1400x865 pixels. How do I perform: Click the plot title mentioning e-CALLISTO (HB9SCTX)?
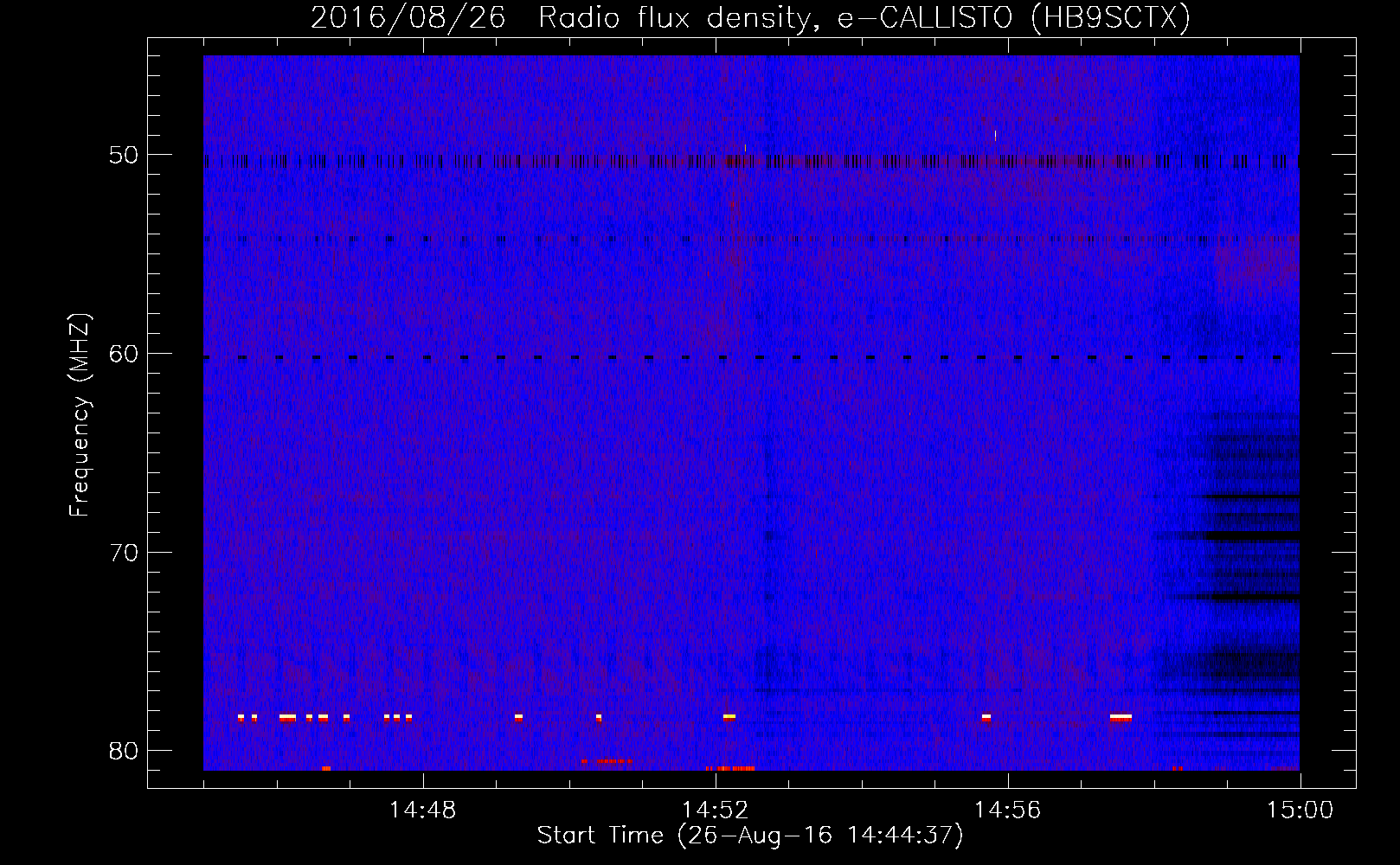(750, 17)
